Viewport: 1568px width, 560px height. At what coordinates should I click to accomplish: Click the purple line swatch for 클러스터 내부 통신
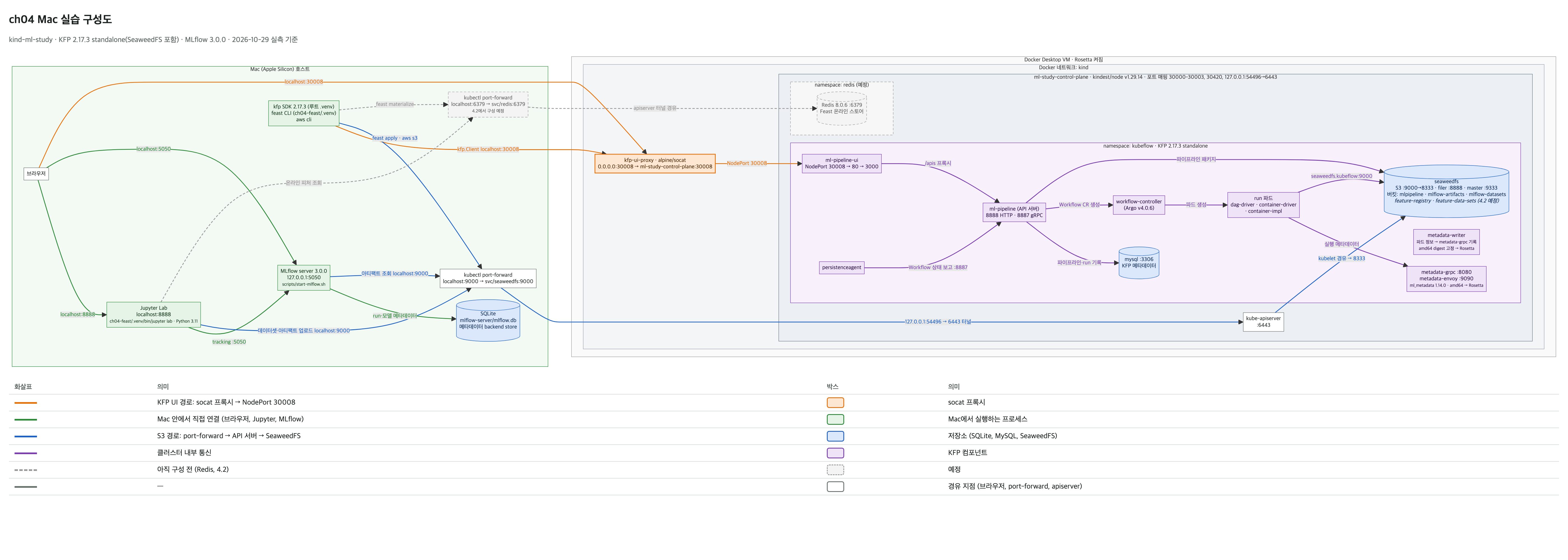25,453
